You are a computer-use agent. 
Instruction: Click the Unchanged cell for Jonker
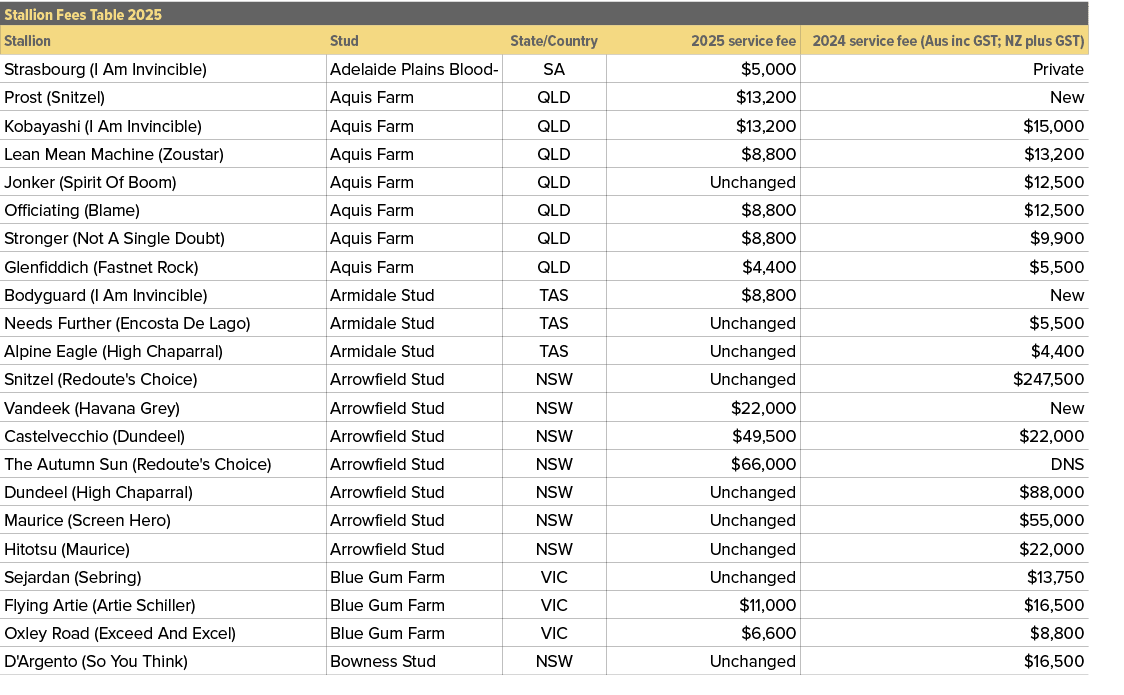pyautogui.click(x=753, y=182)
